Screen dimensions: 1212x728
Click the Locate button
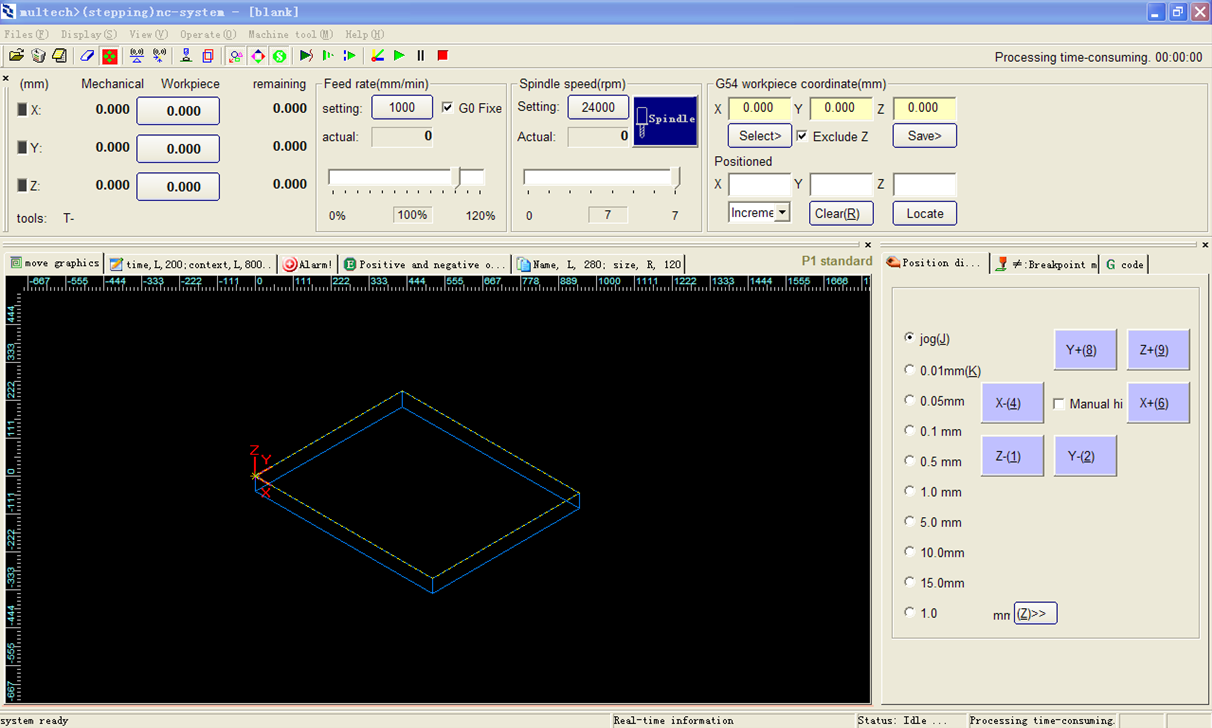[924, 213]
